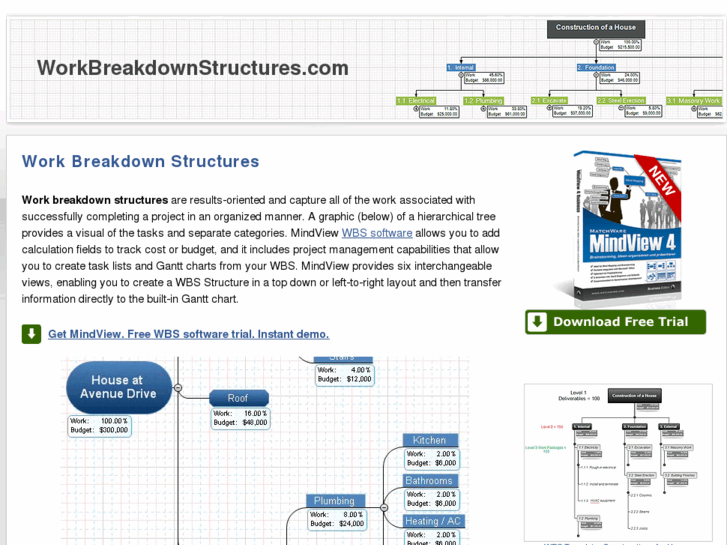Click the arrow icon inside Download Free Trial button
727x545 pixels.
click(x=537, y=322)
